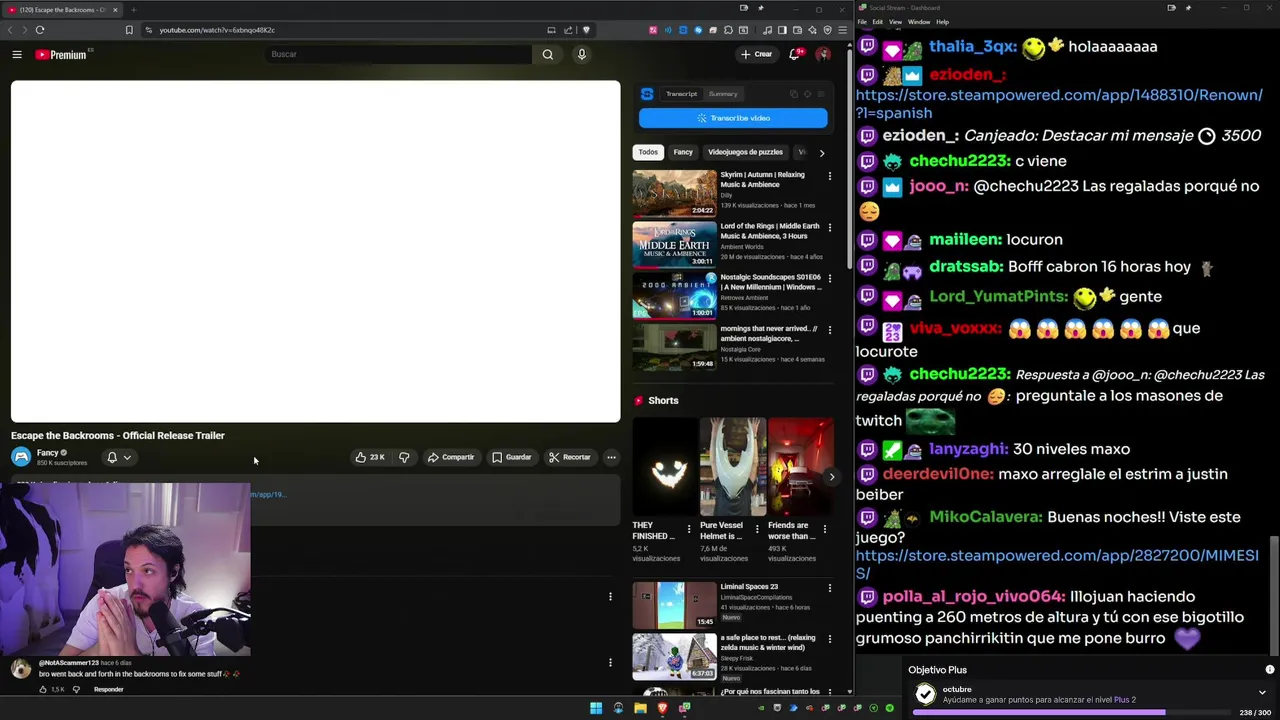
Task: Activate voice search microphone icon
Action: [x=581, y=54]
